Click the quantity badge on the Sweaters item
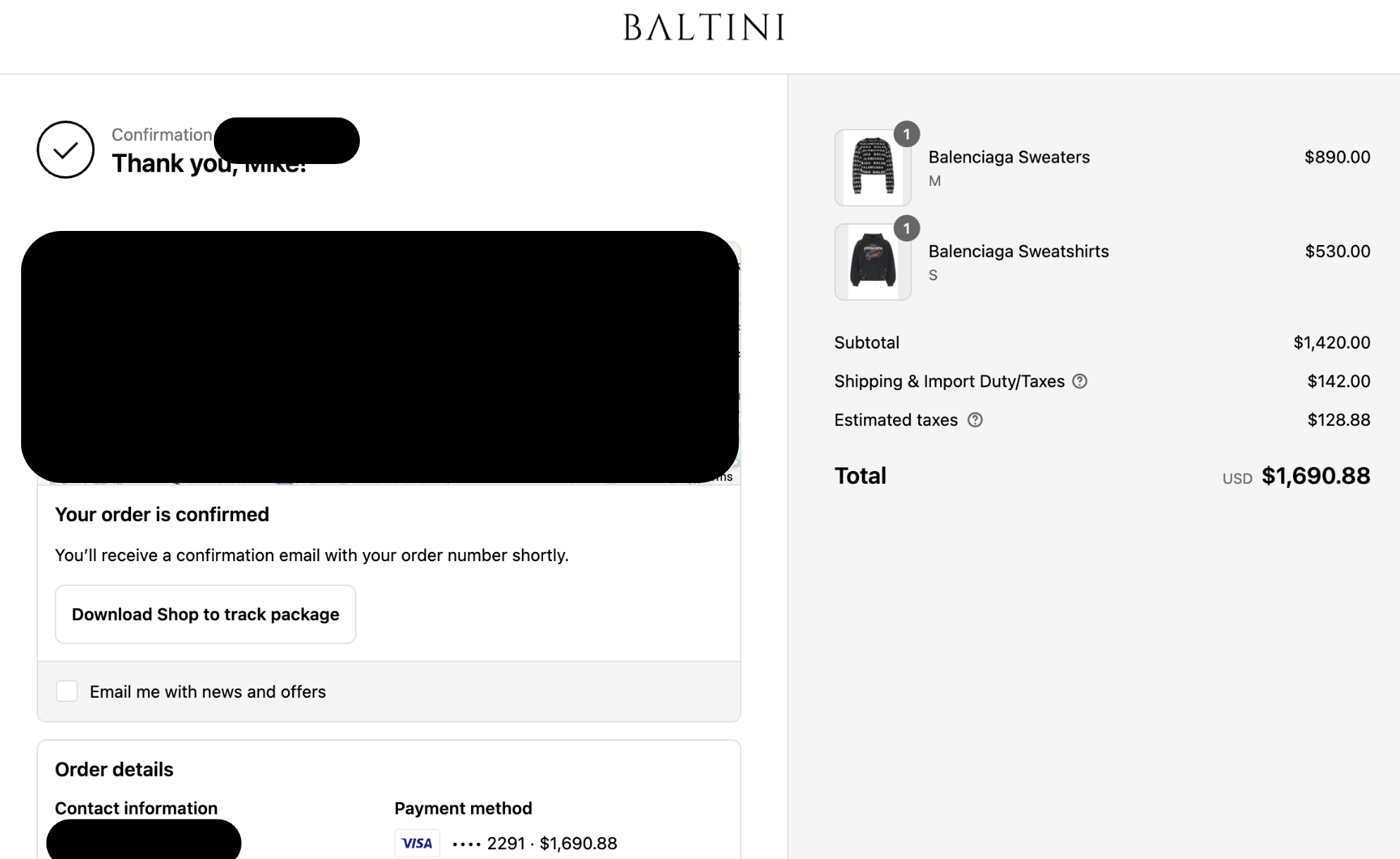Screen dimensions: 1400x859 coord(906,134)
